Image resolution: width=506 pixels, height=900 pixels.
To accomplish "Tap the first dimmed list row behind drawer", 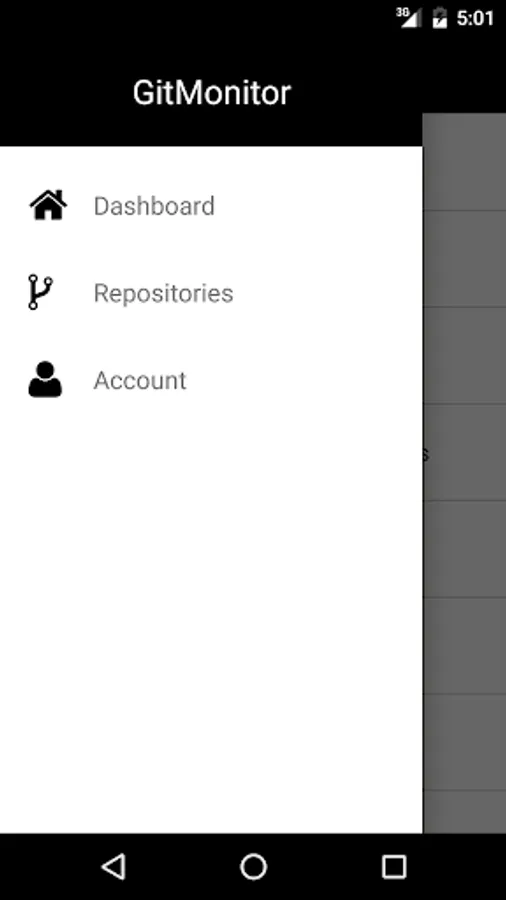I will point(465,162).
